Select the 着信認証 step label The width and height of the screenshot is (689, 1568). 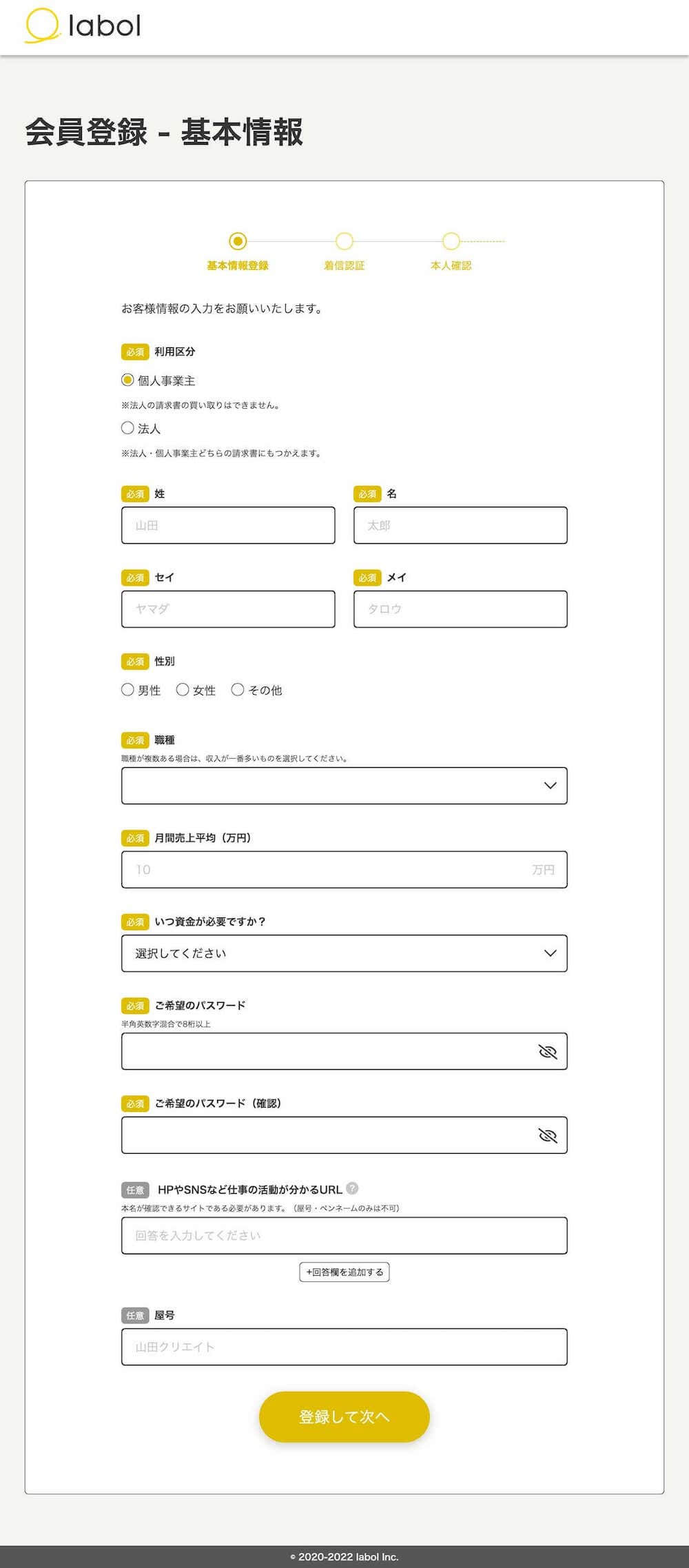345,265
